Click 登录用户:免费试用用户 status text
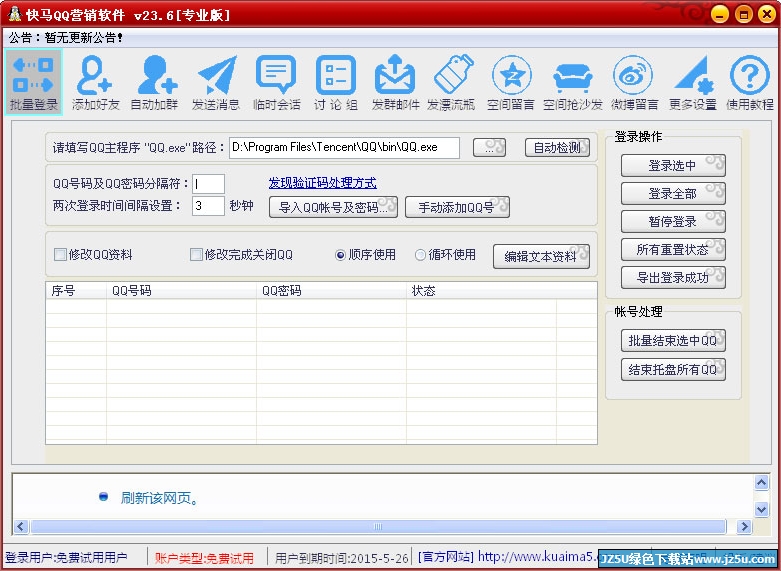The image size is (781, 571). (66, 558)
